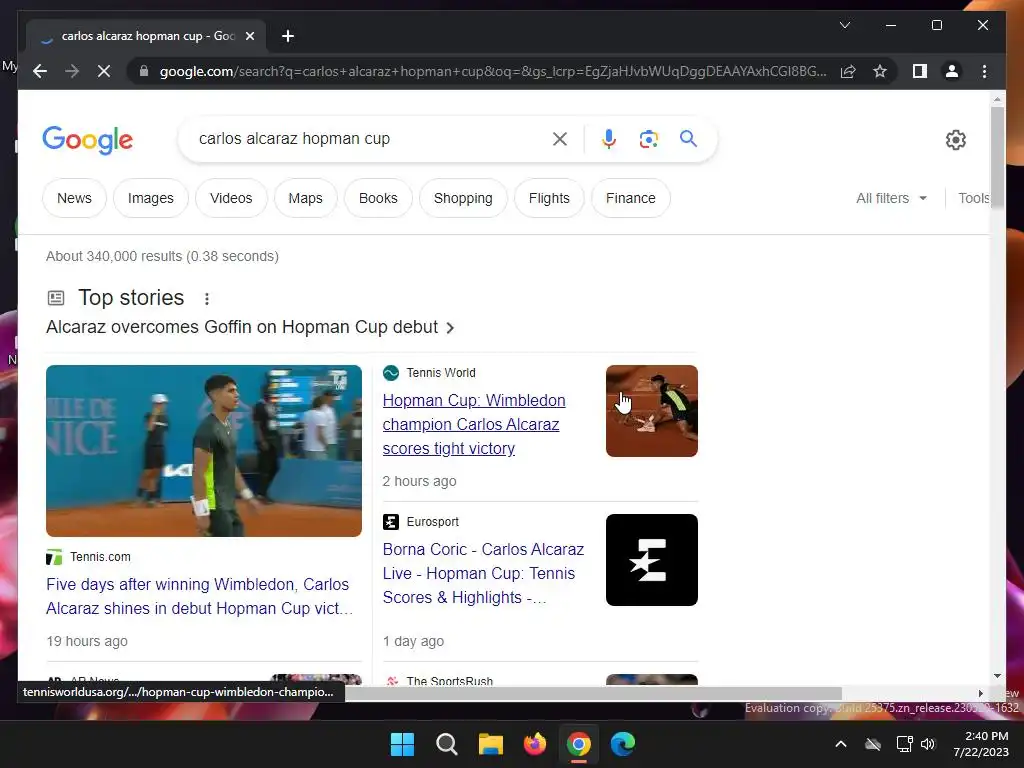Open clock and date panel
1024x768 pixels.
coord(982,744)
